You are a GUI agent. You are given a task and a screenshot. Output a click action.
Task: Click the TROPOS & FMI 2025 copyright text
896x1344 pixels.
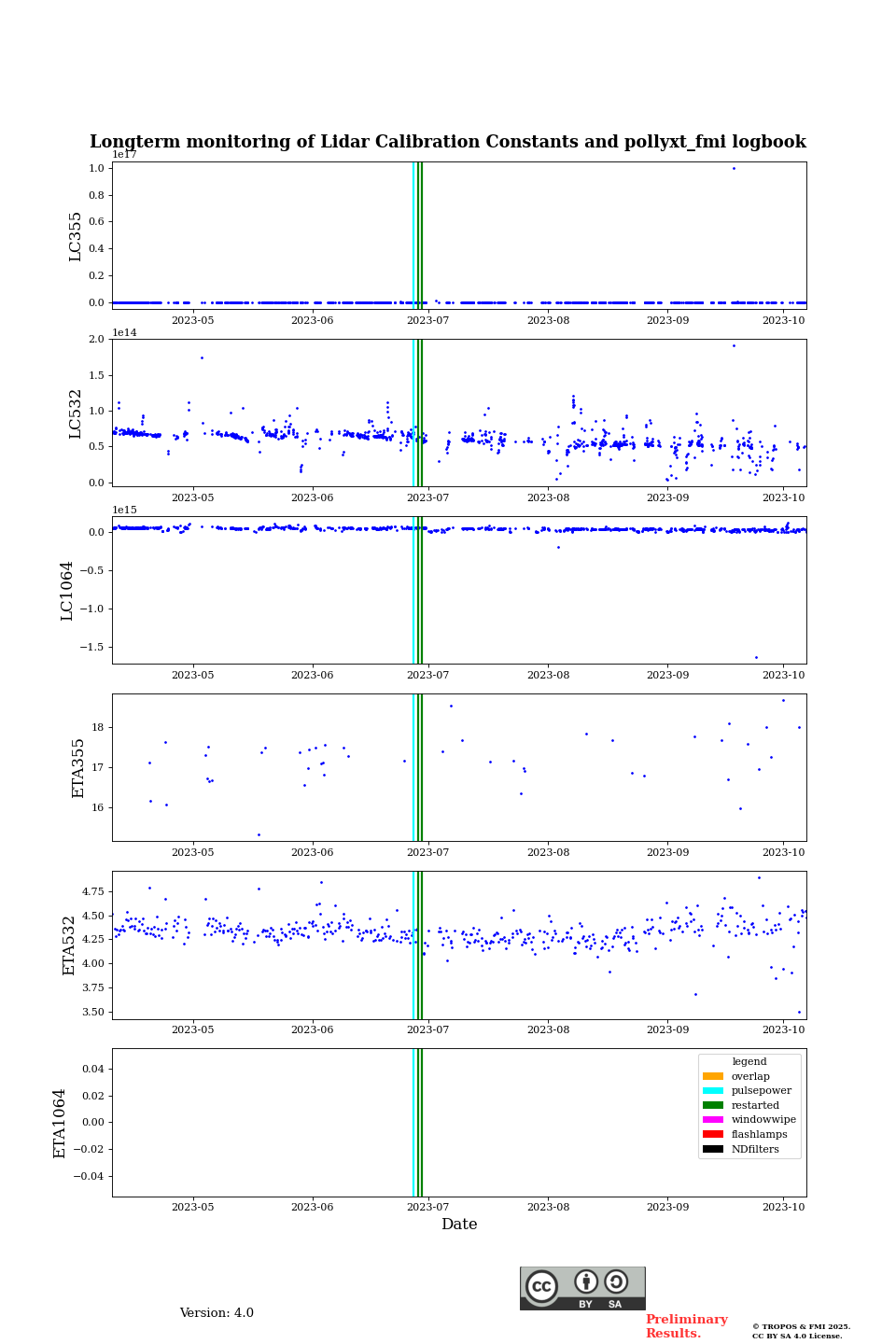pos(801,1326)
